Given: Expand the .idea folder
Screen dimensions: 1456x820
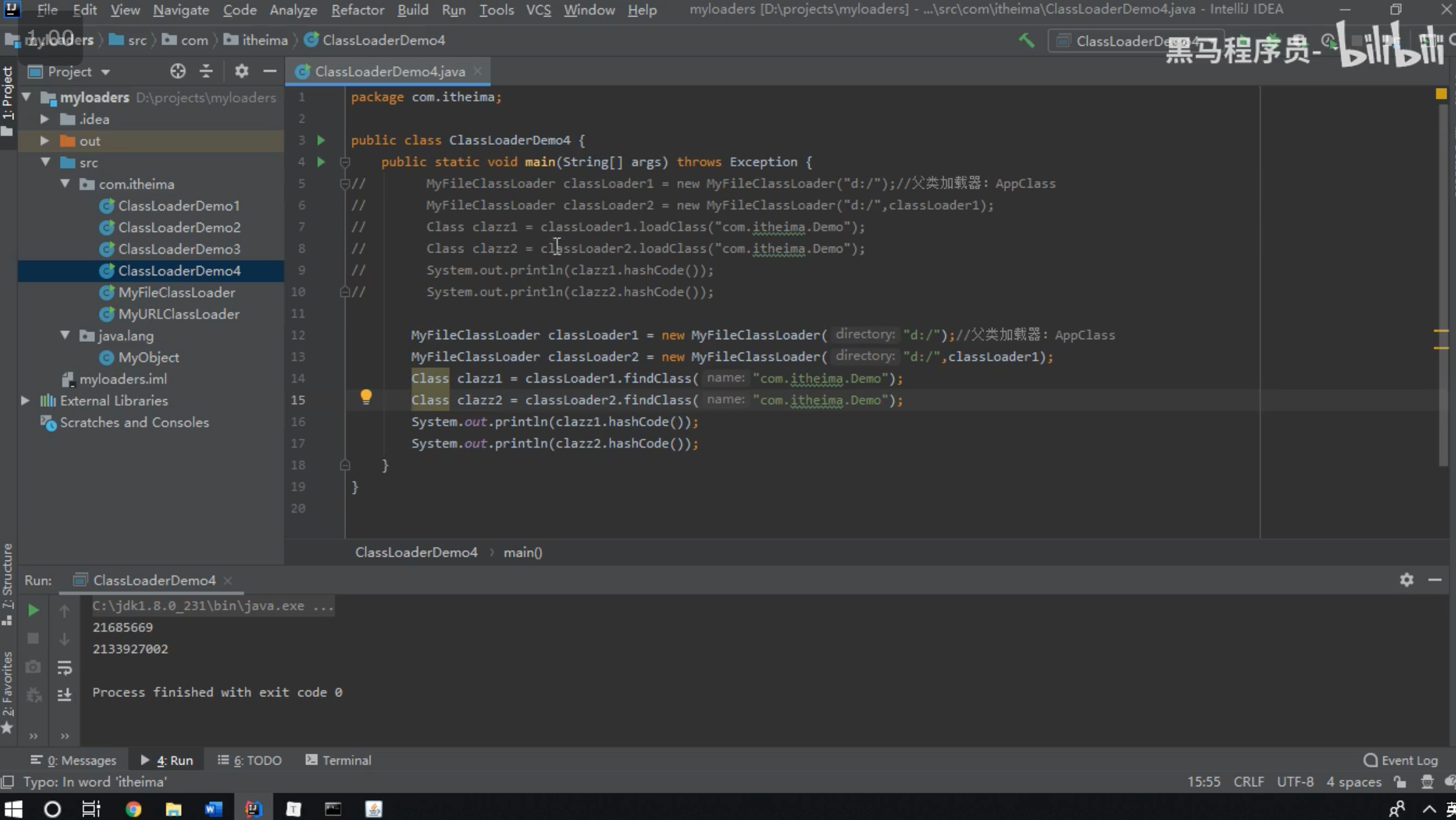Looking at the screenshot, I should 45,119.
